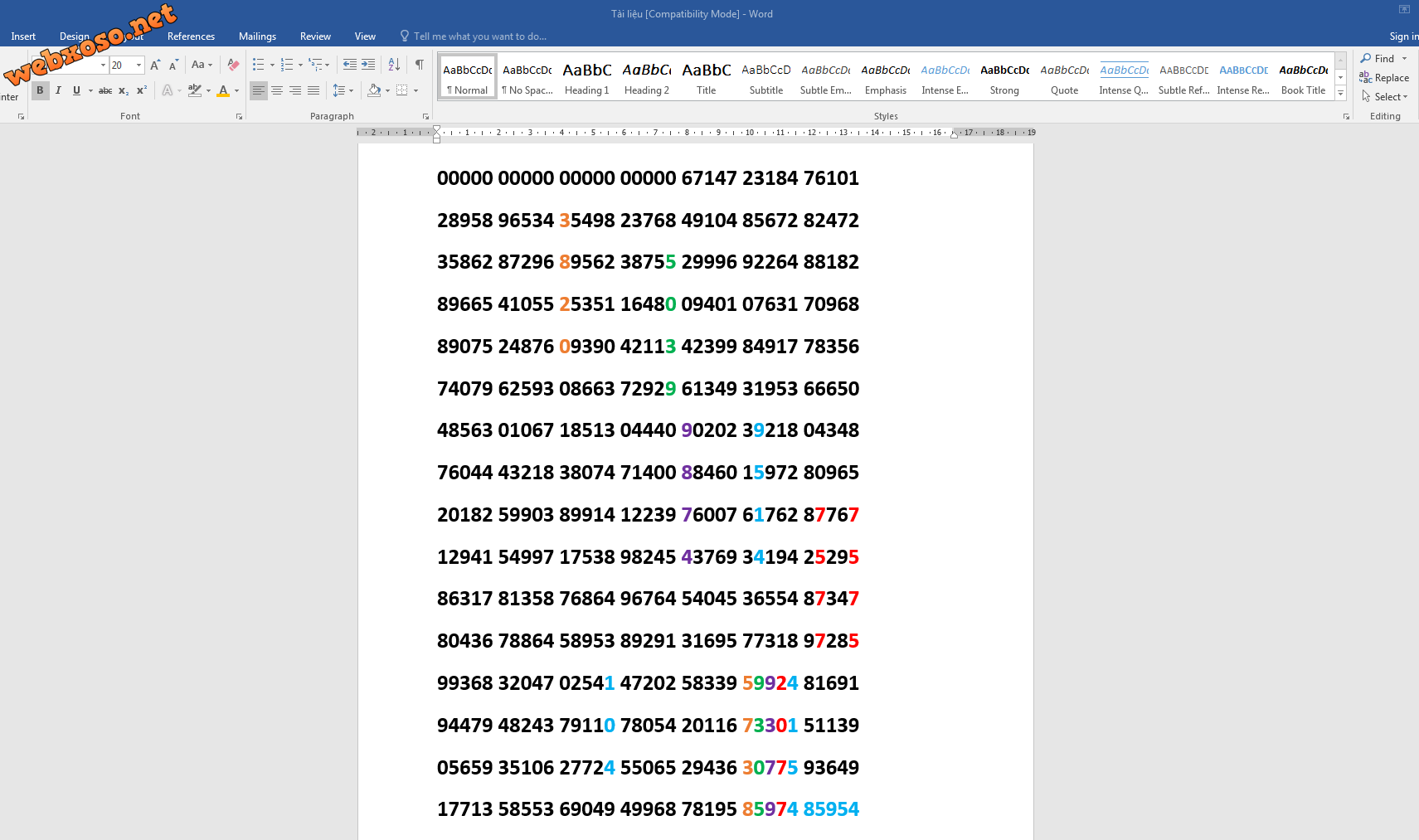The height and width of the screenshot is (840, 1419).
Task: Click the Justify alignment icon
Action: (313, 90)
